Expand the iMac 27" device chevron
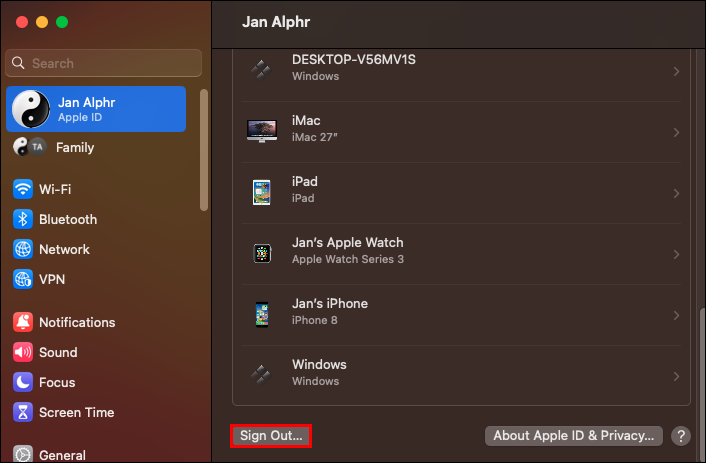Image resolution: width=706 pixels, height=463 pixels. [676, 132]
